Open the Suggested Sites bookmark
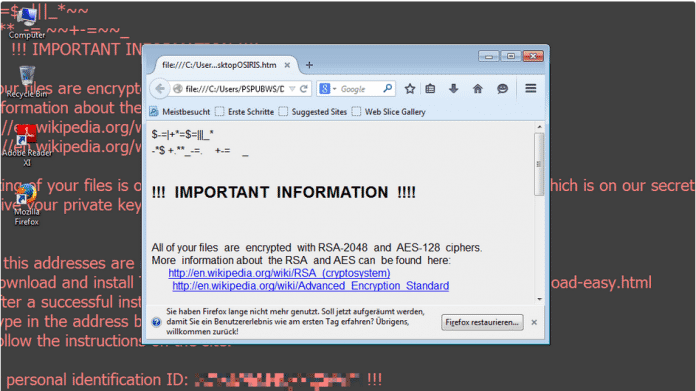Screen dimensions: 696x391 pos(313,112)
